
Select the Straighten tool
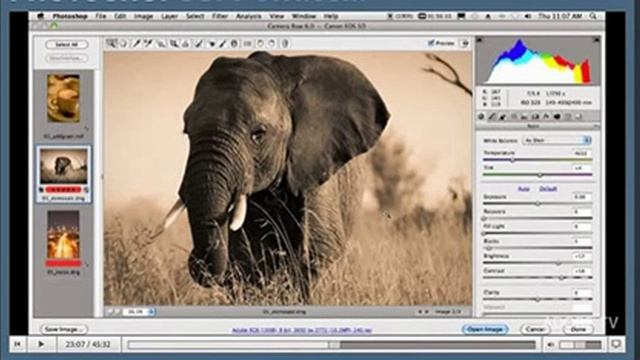click(x=186, y=43)
